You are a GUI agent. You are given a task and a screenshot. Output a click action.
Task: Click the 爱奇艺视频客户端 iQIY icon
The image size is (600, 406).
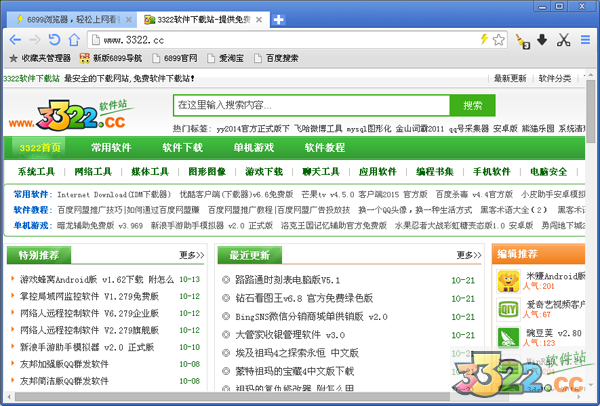pos(508,310)
